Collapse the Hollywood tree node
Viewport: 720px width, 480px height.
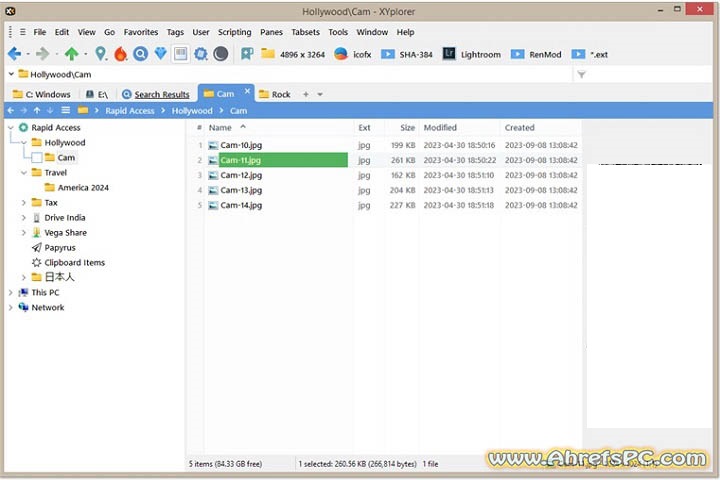(24, 143)
